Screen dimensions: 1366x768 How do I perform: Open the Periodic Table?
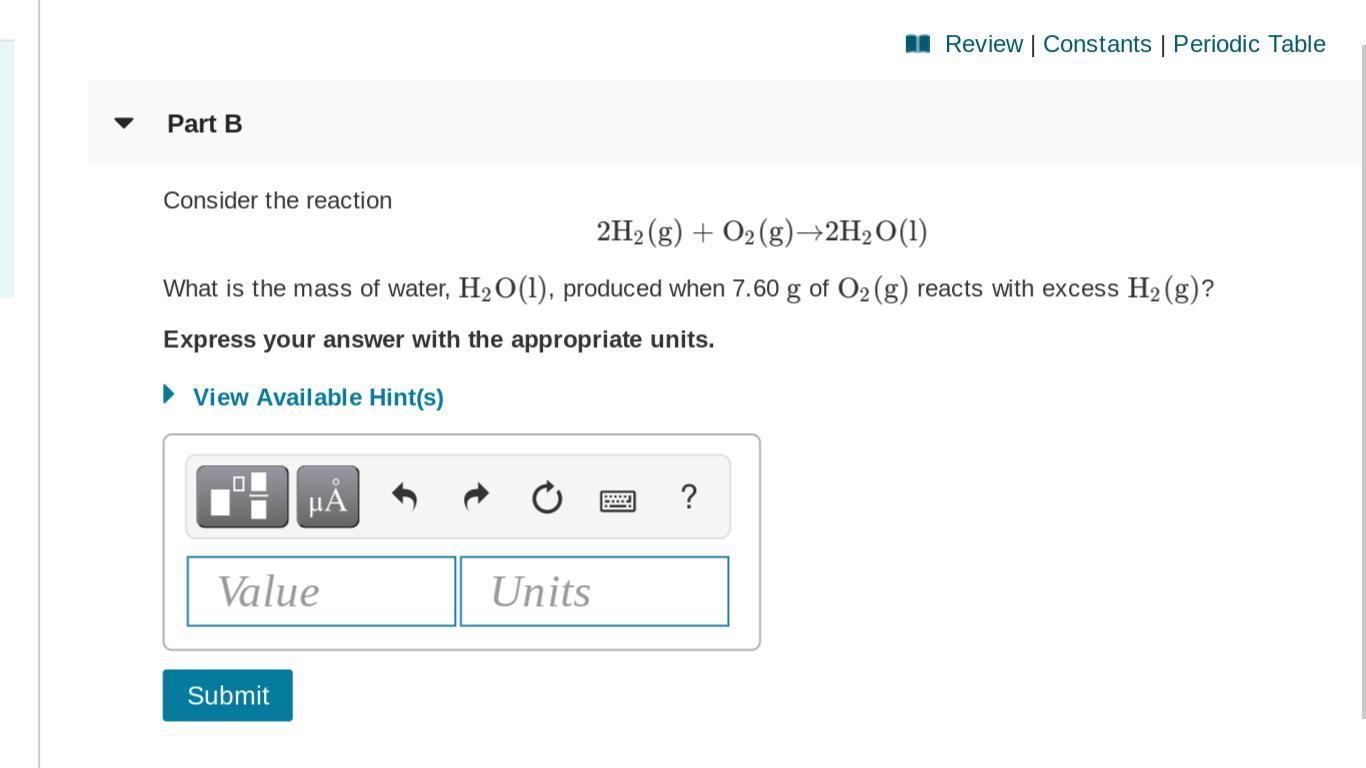click(x=1248, y=44)
